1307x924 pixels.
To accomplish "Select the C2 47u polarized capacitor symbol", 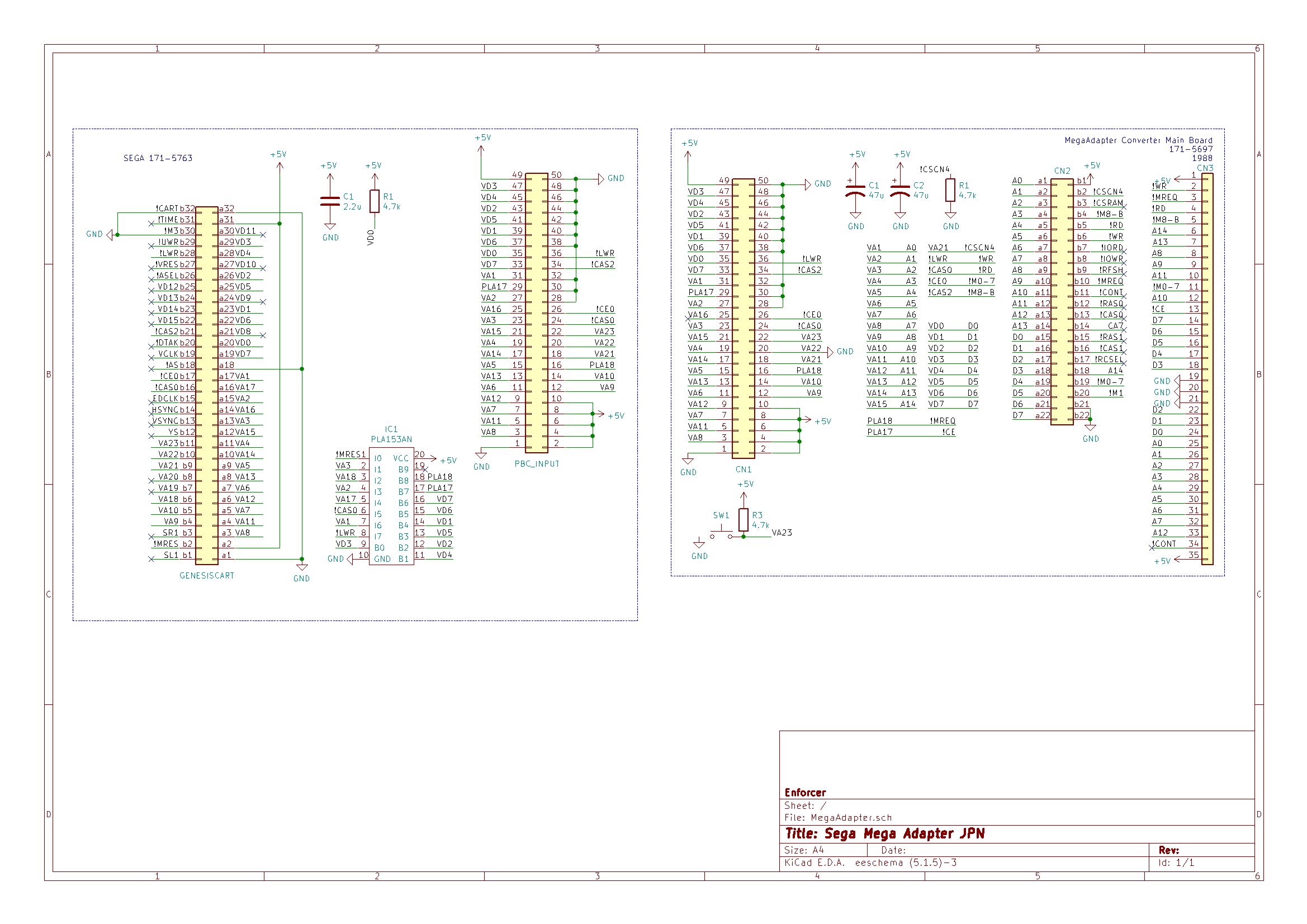I will pos(900,191).
